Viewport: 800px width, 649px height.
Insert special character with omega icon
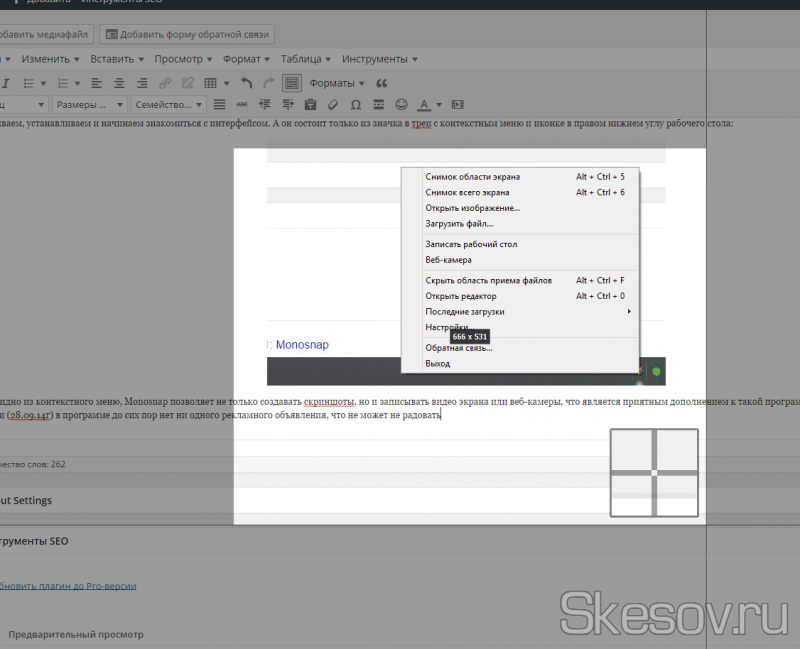click(355, 104)
